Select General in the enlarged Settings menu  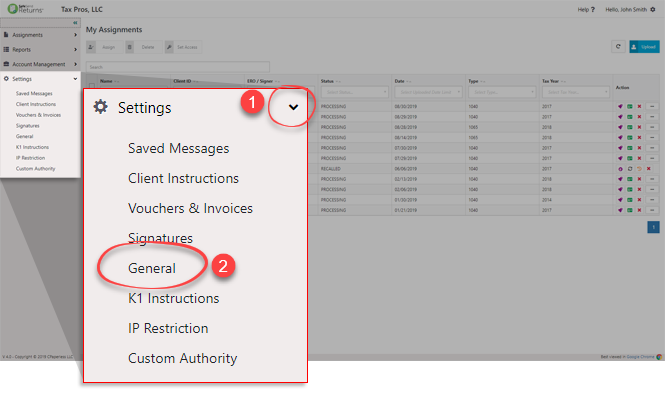pyautogui.click(x=152, y=268)
